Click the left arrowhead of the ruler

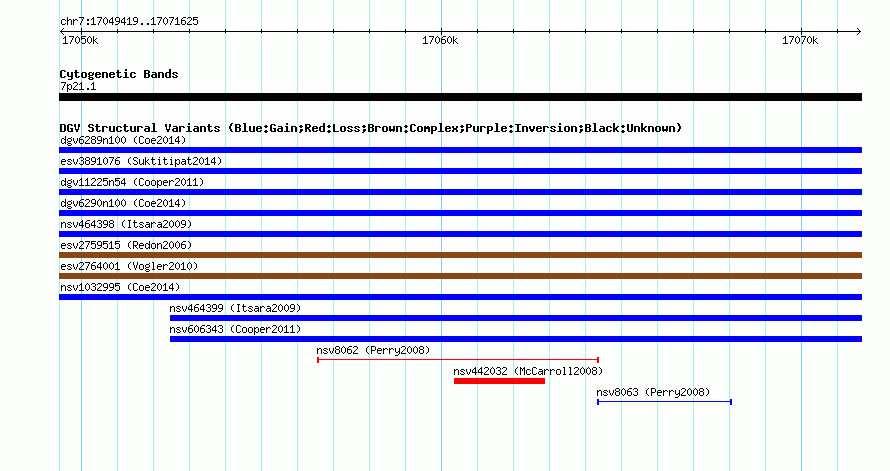click(62, 32)
